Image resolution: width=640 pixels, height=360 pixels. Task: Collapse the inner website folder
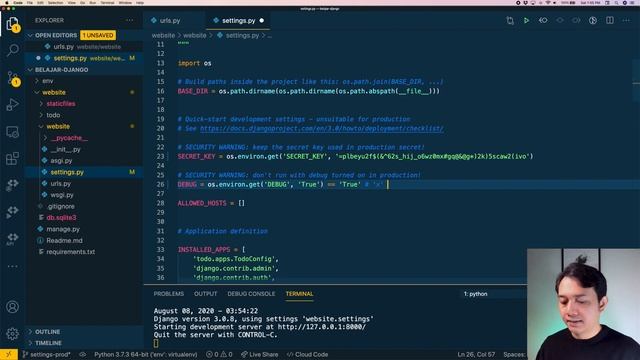(x=84, y=127)
